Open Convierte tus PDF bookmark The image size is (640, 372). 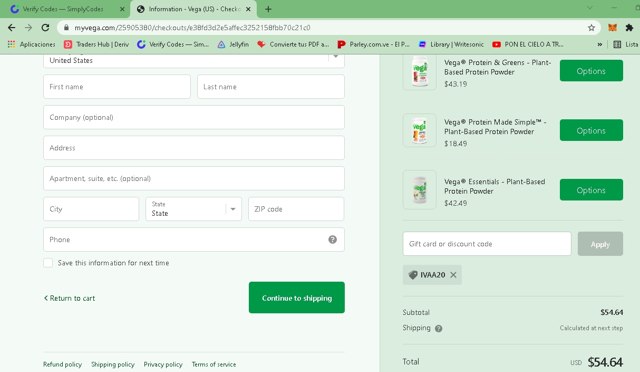click(293, 44)
